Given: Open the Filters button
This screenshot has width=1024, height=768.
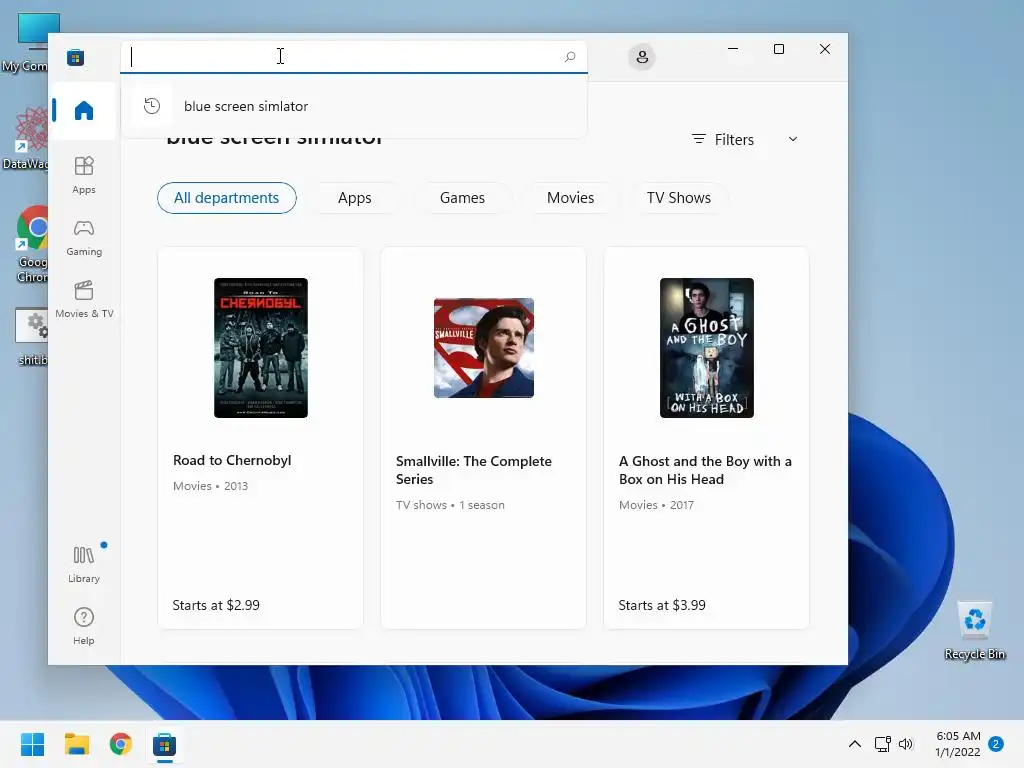Looking at the screenshot, I should point(723,139).
